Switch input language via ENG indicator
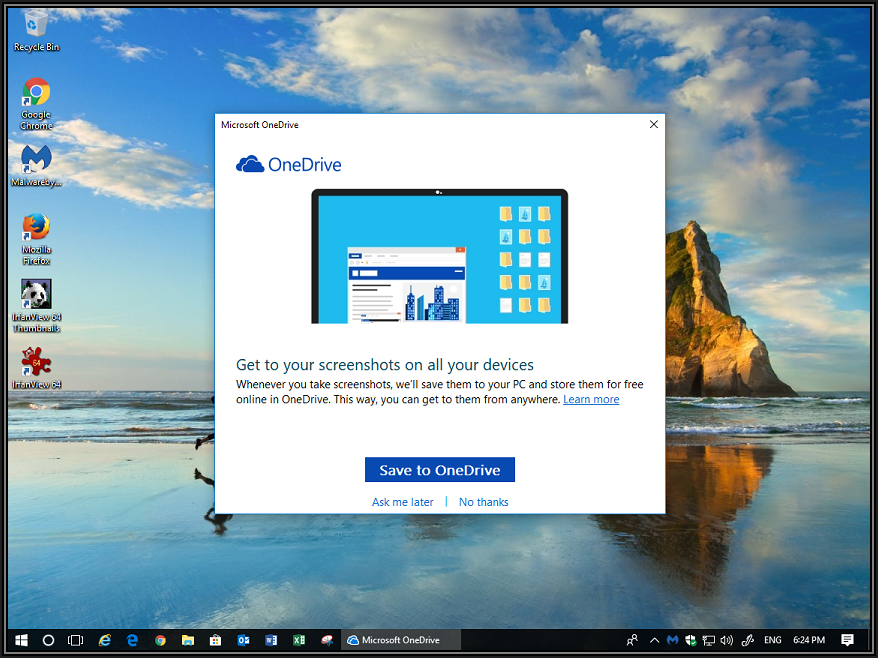The width and height of the screenshot is (878, 658). point(773,640)
